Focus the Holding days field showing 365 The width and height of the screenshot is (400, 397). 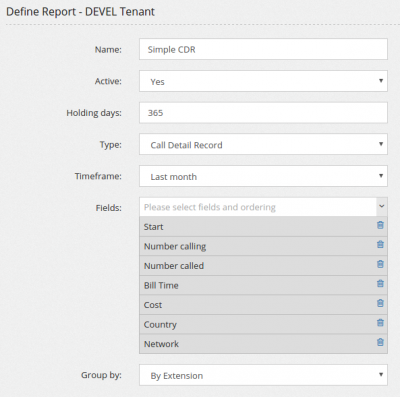click(x=263, y=113)
